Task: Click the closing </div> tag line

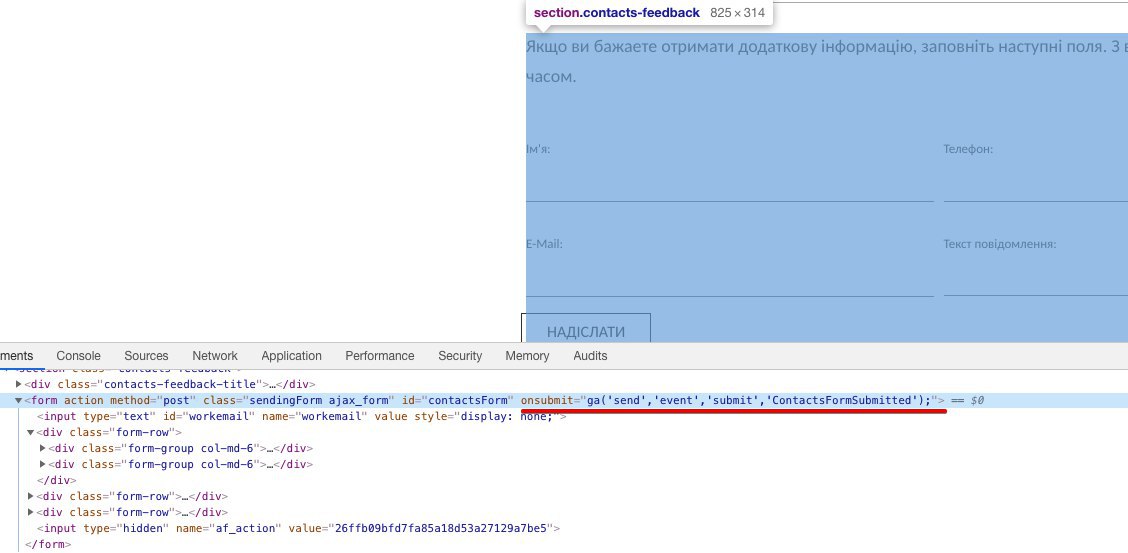Action: tap(57, 480)
